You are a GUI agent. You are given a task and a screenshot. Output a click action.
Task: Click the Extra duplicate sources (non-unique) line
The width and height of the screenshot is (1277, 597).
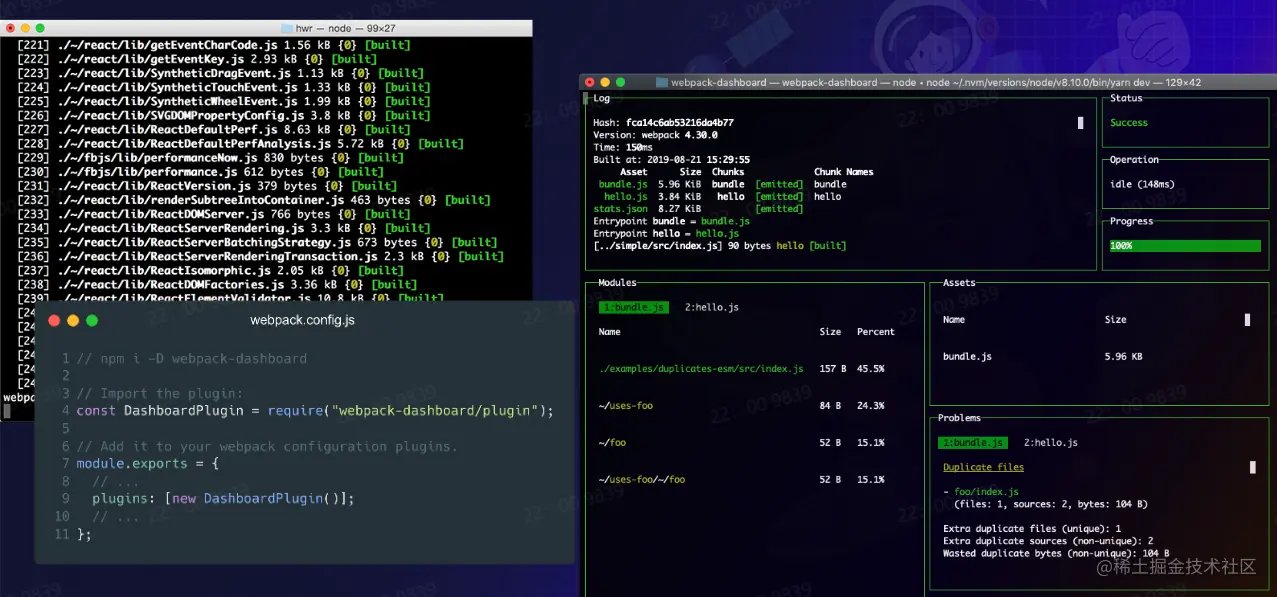coord(1048,540)
